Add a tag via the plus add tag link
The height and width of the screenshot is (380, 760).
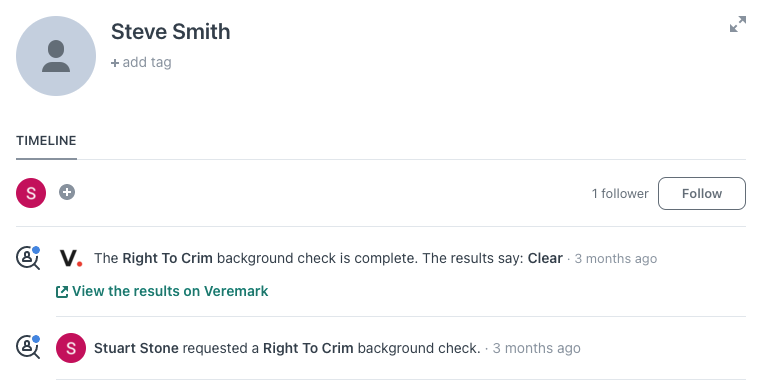pos(141,63)
